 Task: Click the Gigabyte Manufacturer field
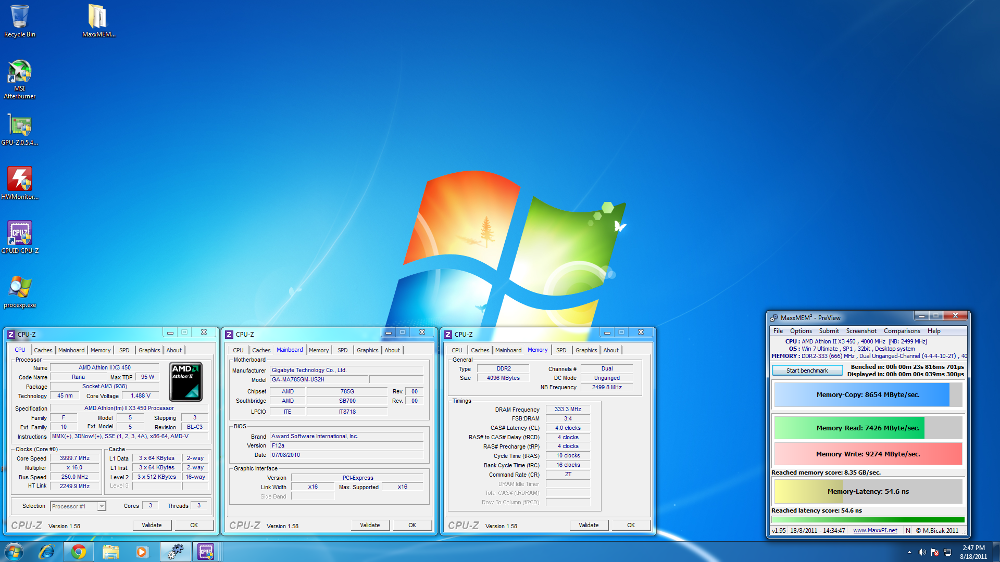pos(346,370)
